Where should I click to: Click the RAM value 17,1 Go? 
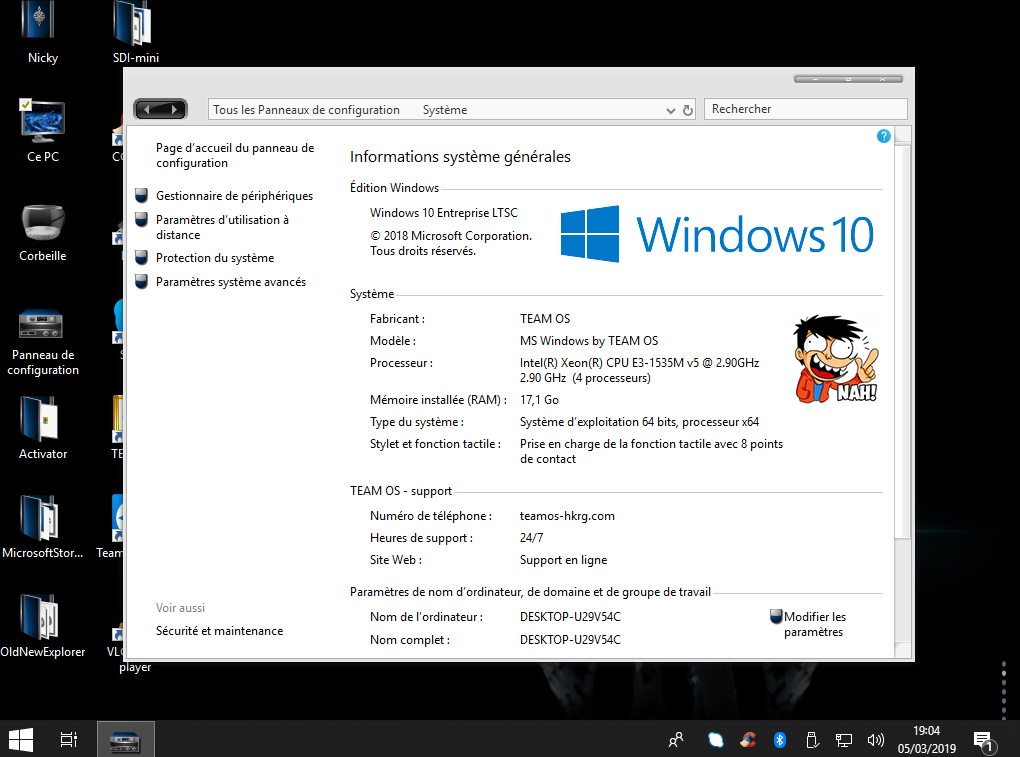click(539, 400)
